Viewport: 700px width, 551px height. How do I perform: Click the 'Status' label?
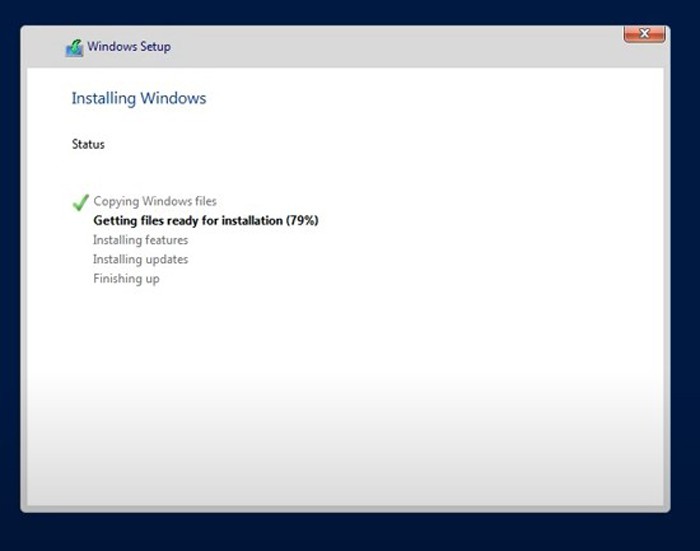tap(88, 144)
